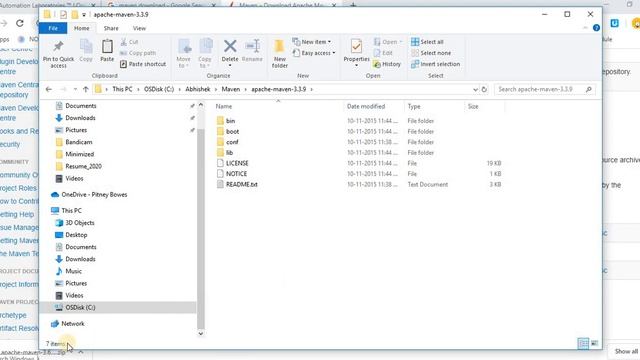Select the lib folder
The image size is (640, 360).
[229, 153]
